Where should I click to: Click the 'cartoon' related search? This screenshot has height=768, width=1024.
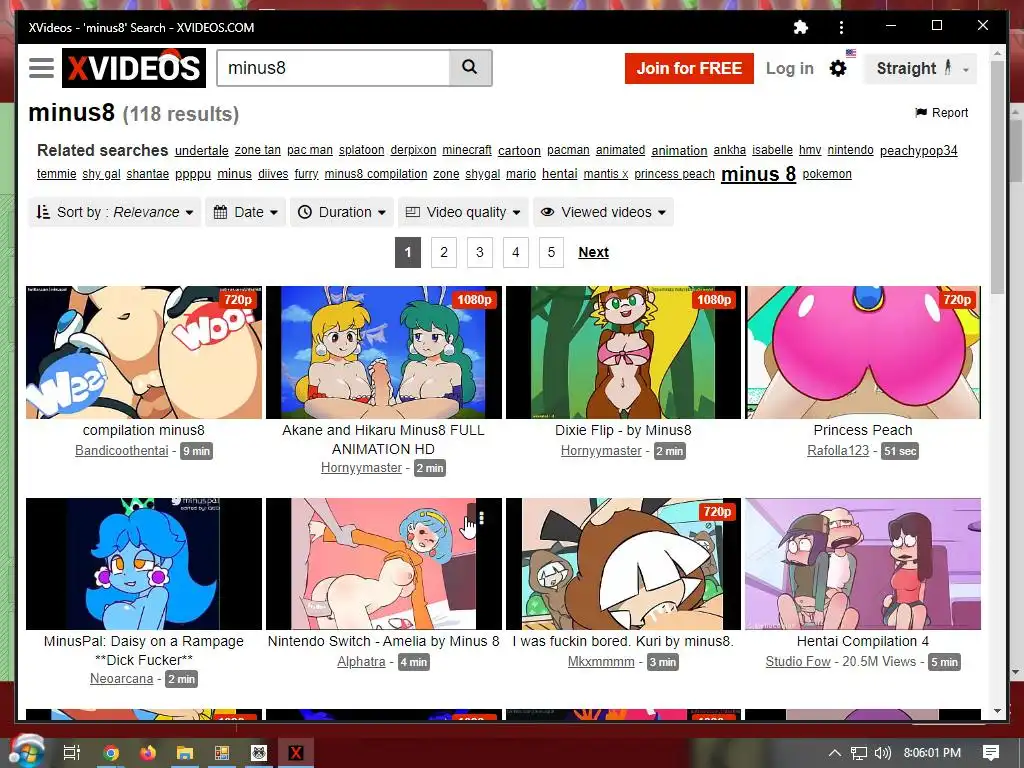click(519, 150)
